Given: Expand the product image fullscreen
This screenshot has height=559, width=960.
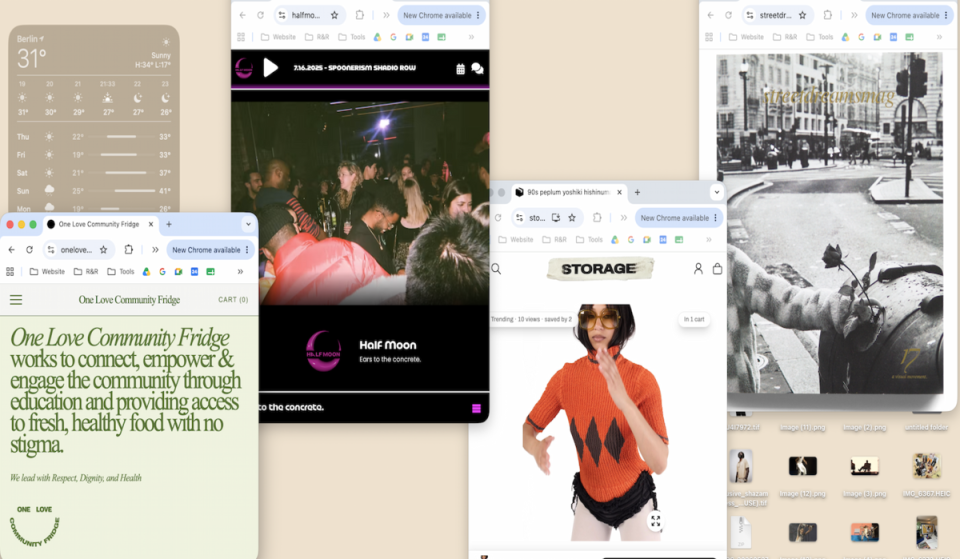Looking at the screenshot, I should tap(656, 521).
